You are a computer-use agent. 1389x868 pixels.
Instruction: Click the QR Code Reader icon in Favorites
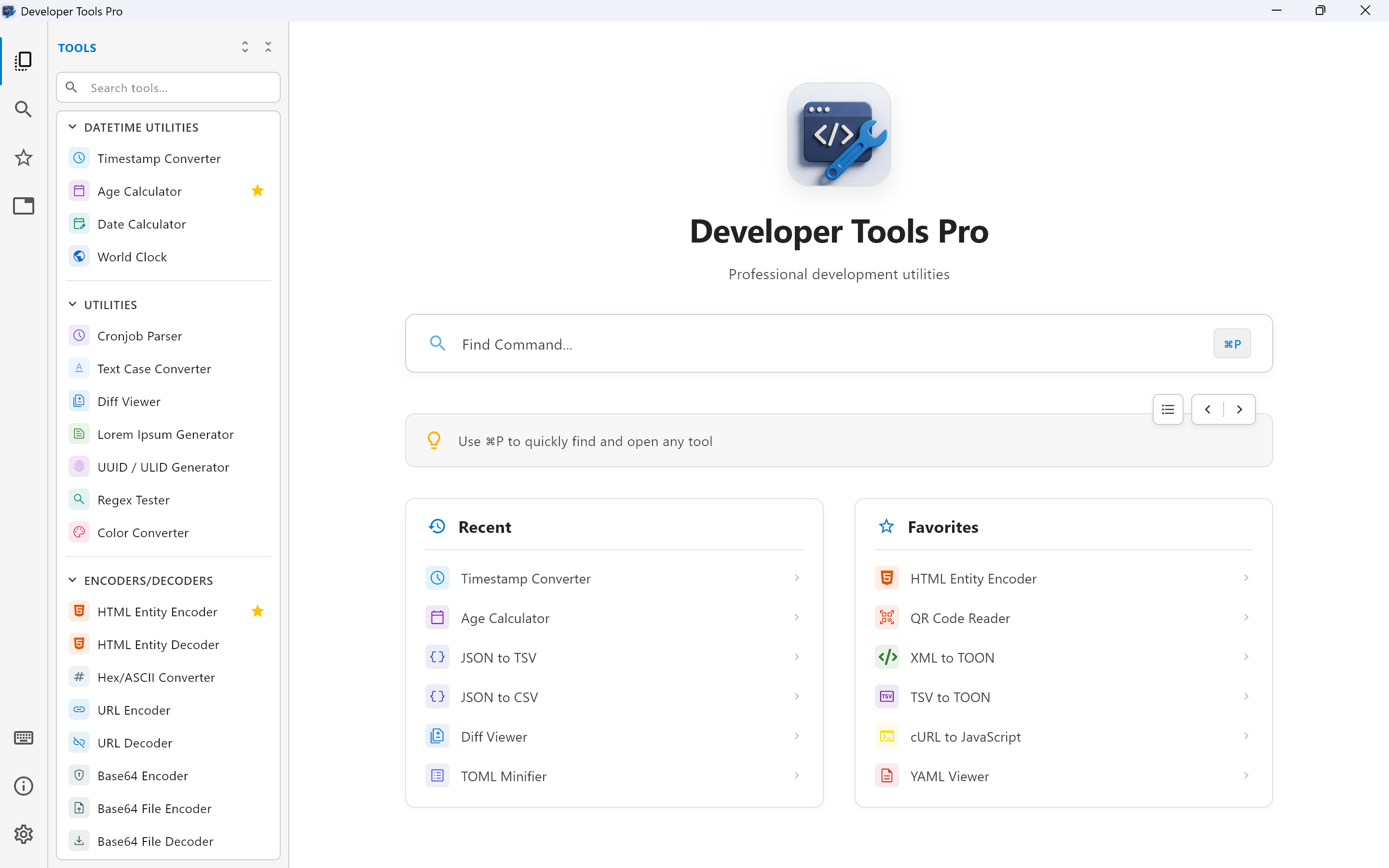tap(887, 618)
